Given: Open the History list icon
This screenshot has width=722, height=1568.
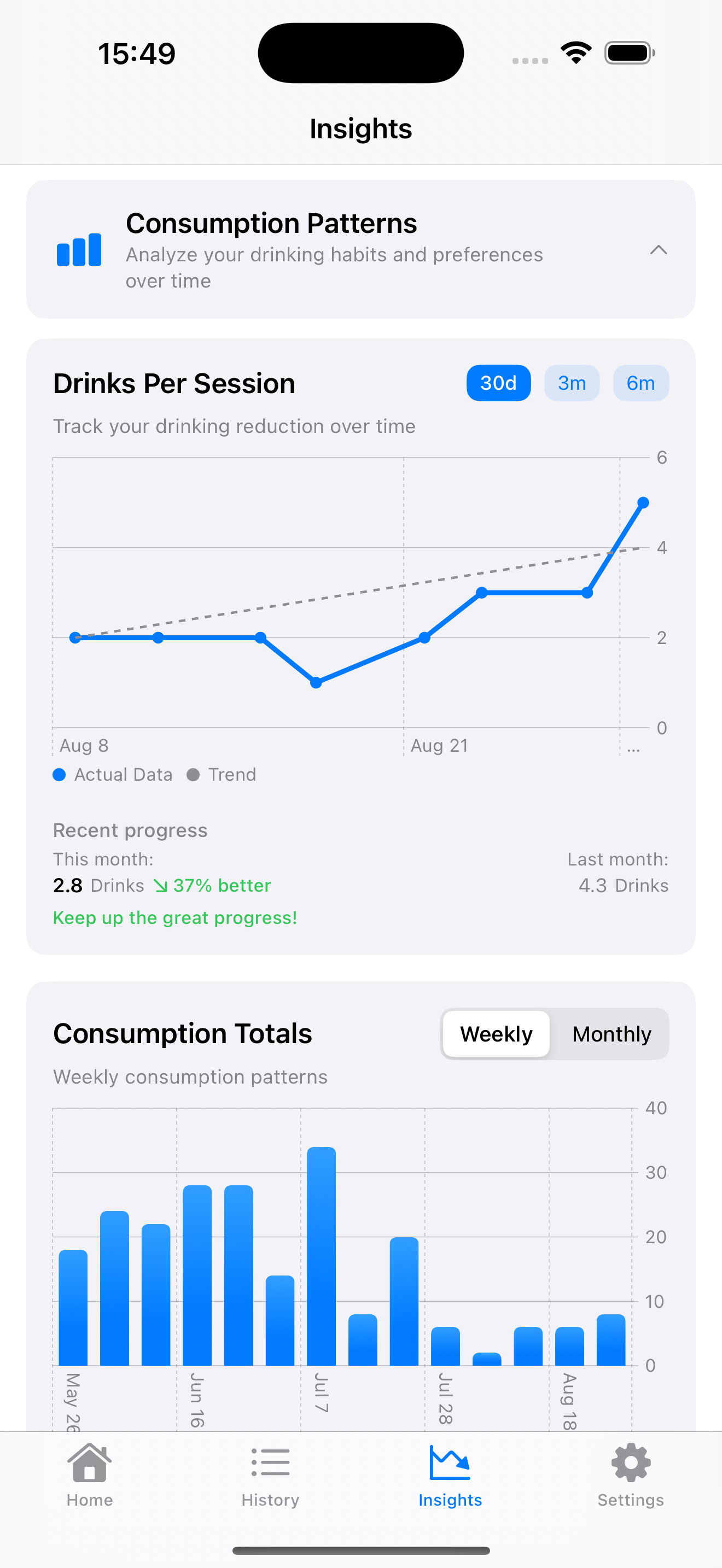Looking at the screenshot, I should tap(270, 1464).
